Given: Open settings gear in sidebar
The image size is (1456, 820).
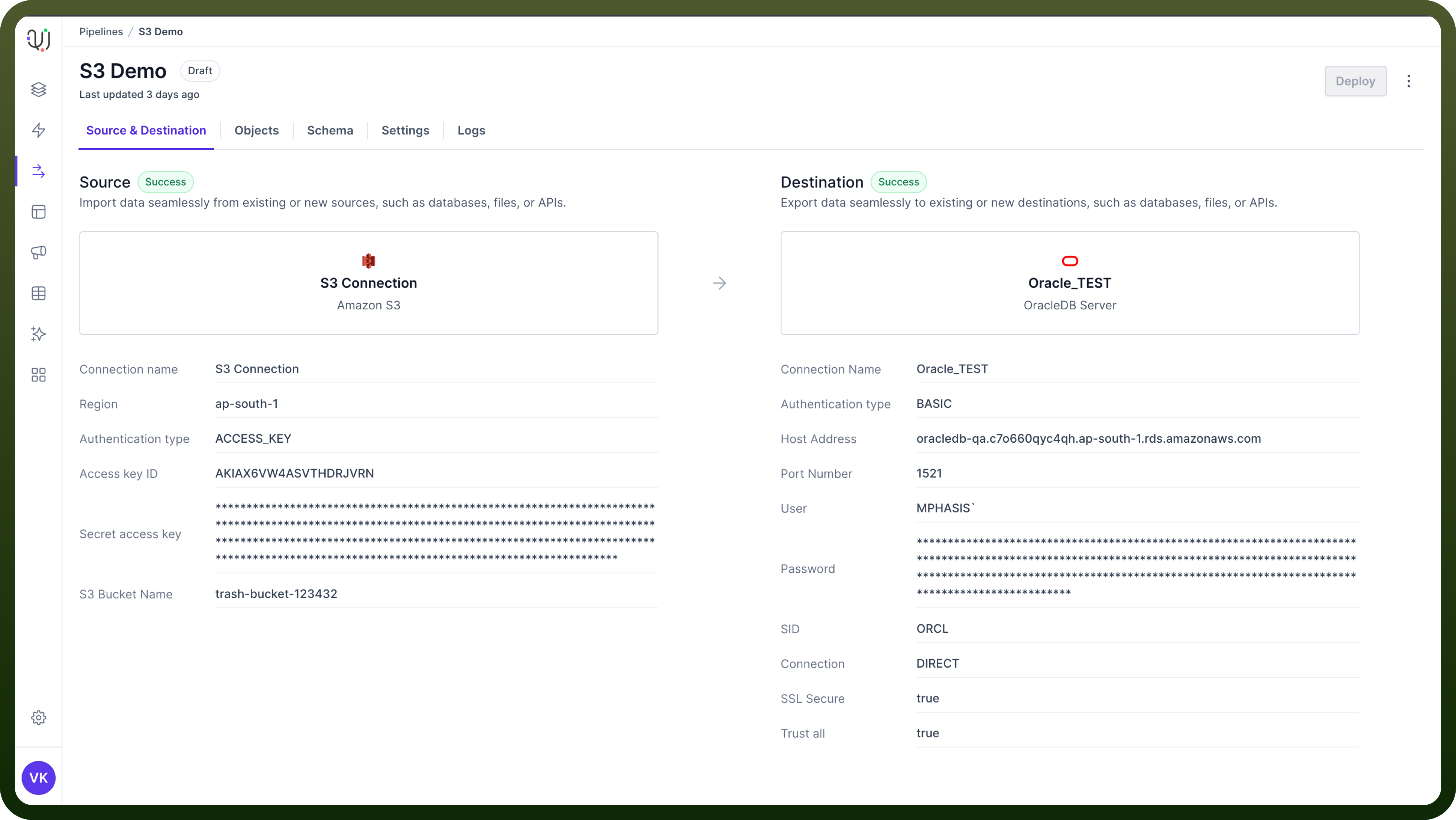Looking at the screenshot, I should pyautogui.click(x=38, y=718).
